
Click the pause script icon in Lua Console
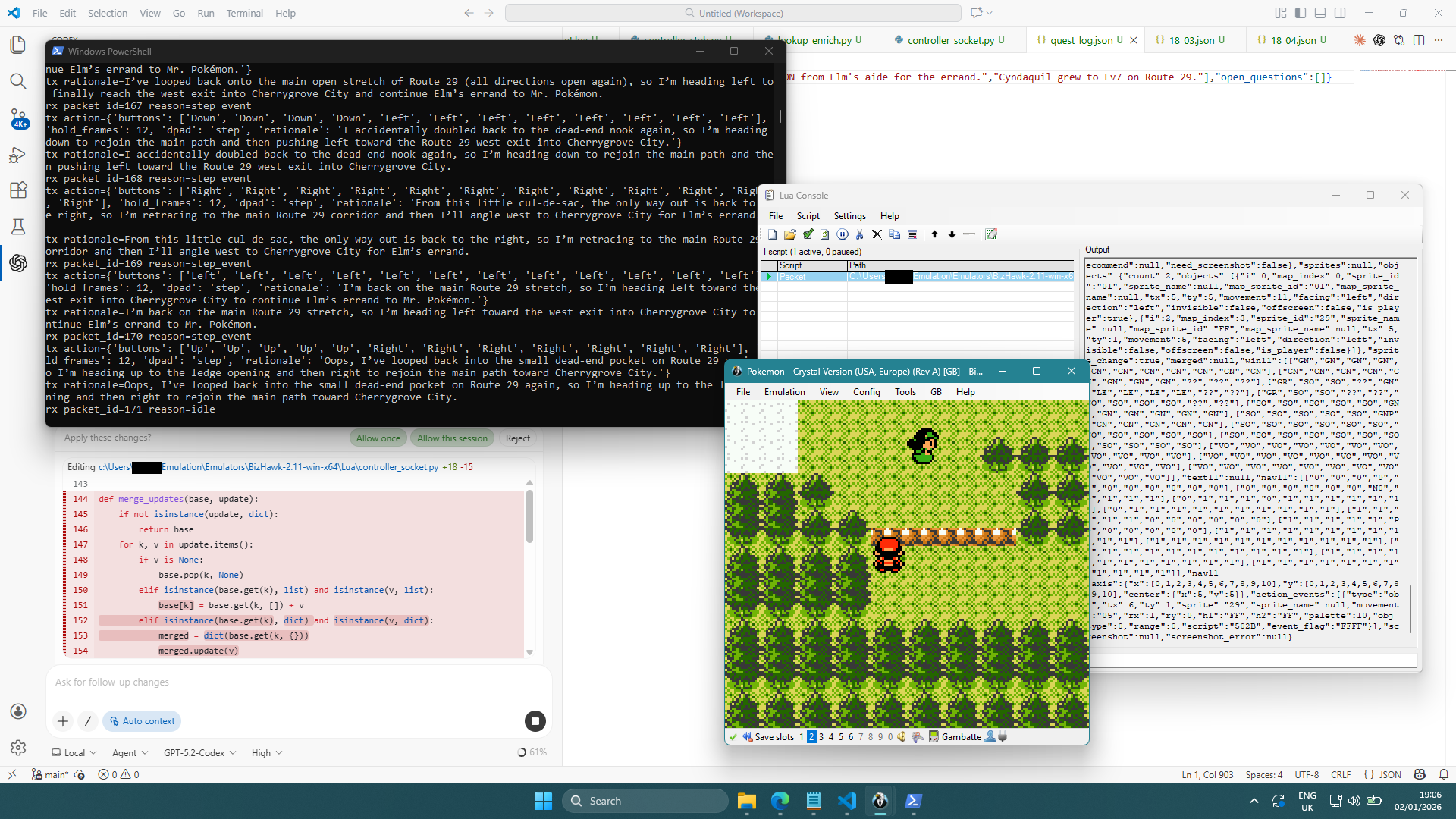[x=843, y=234]
